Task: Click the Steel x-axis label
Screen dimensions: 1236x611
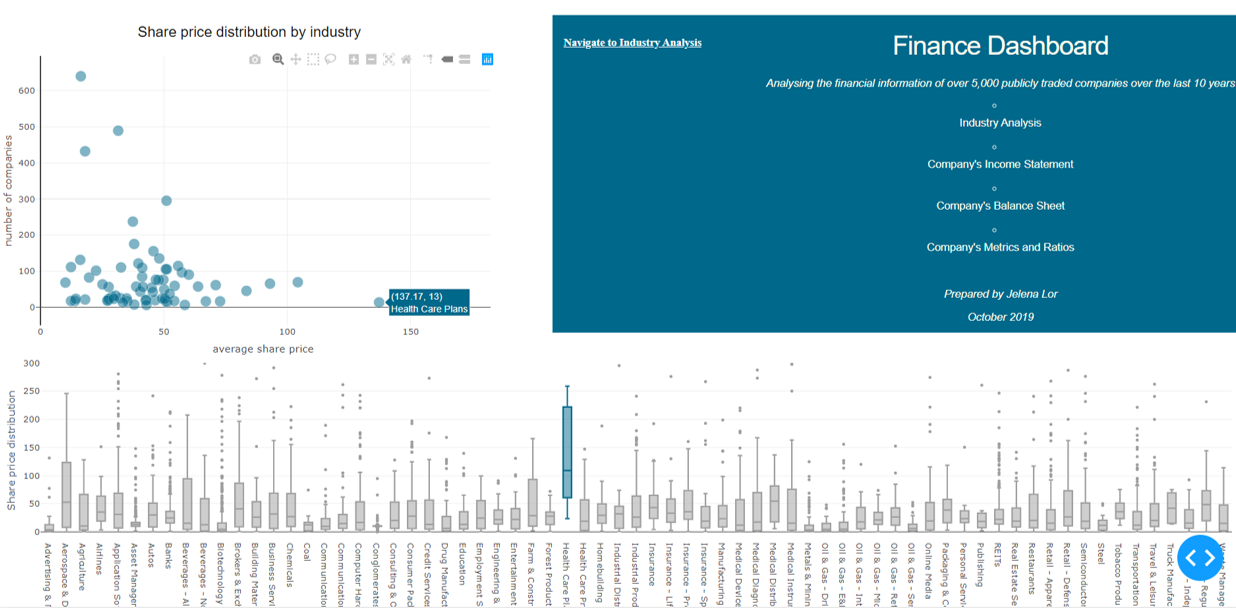Action: (x=1101, y=554)
